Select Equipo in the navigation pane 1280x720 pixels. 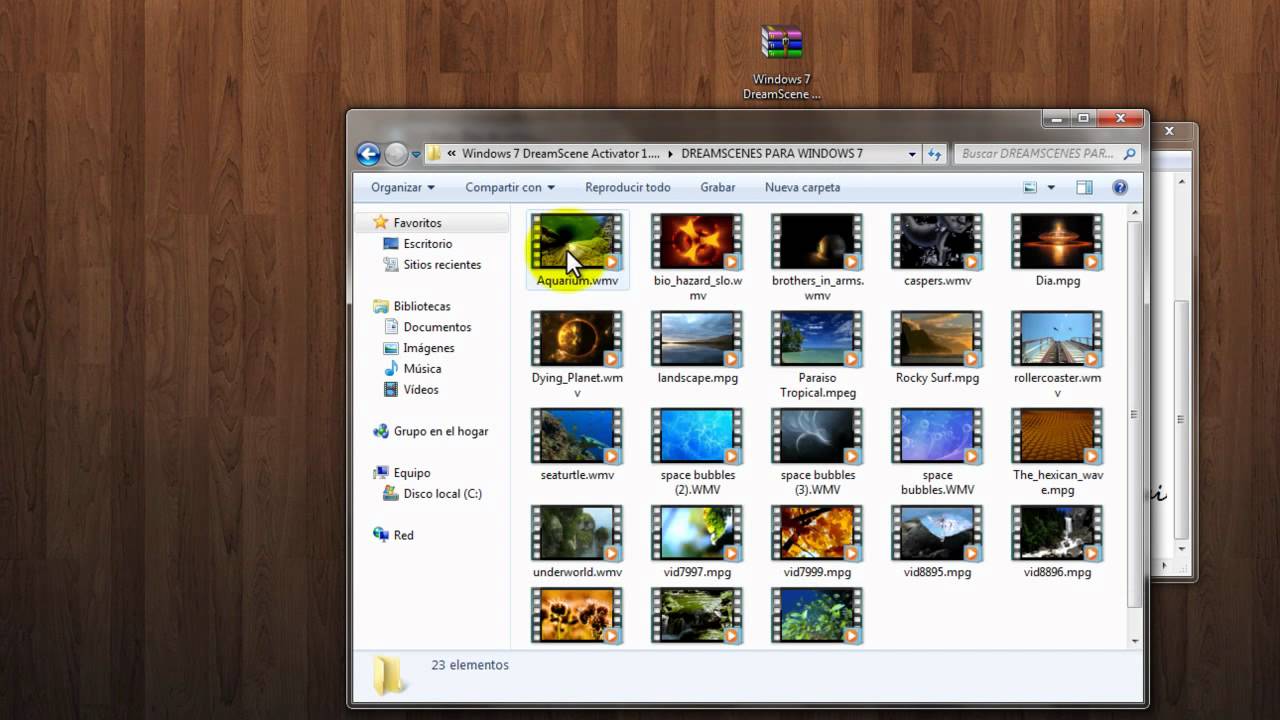pos(411,473)
